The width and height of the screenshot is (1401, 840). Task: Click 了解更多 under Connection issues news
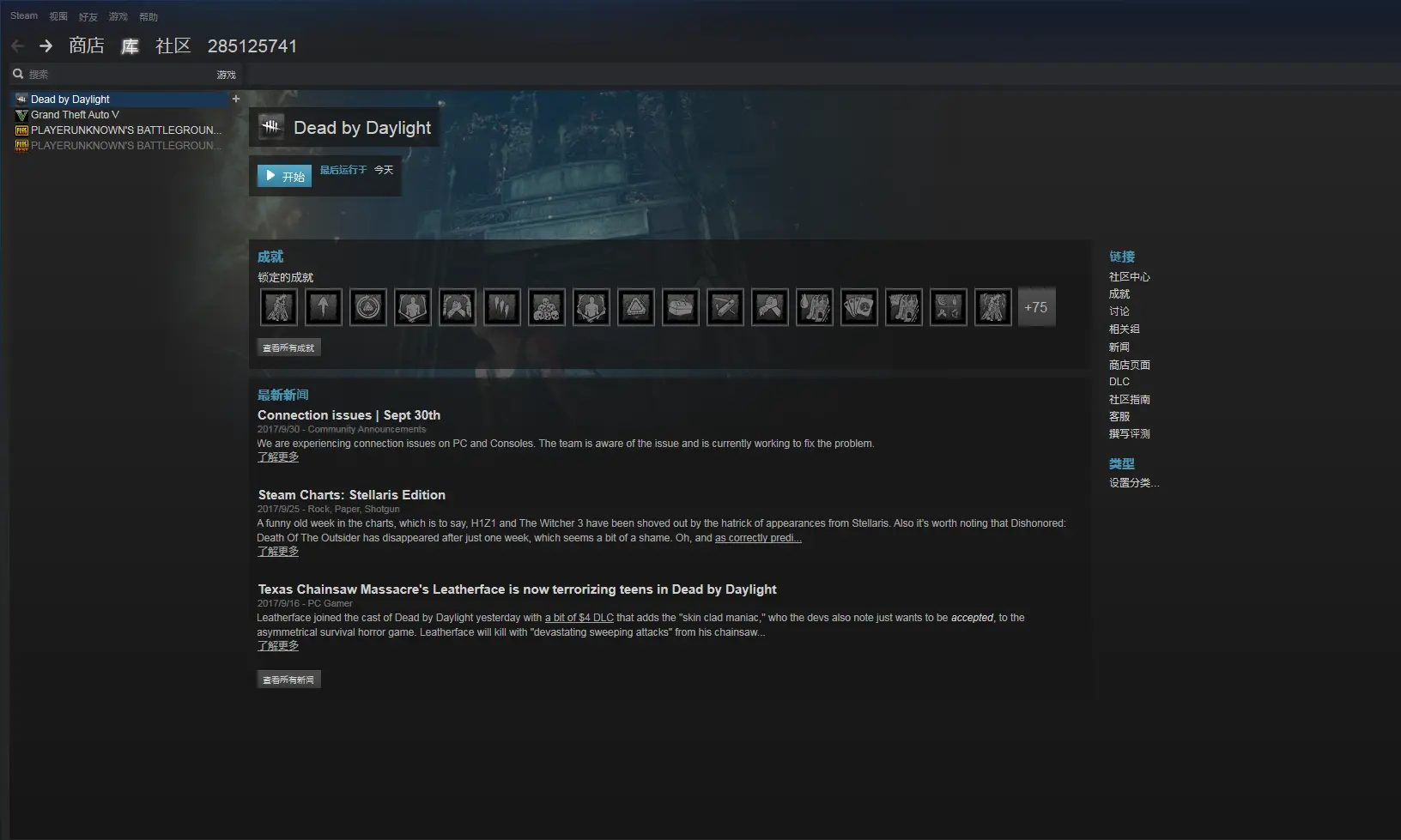point(278,457)
